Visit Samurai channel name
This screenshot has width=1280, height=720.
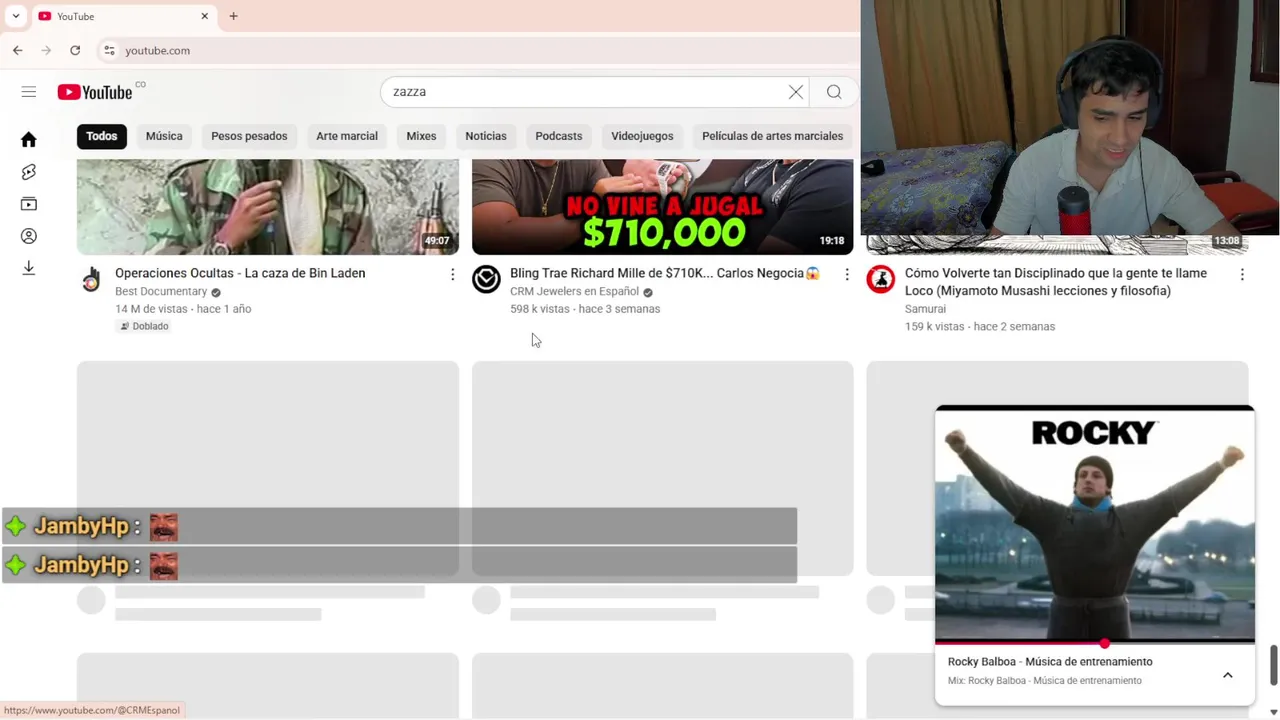pos(925,309)
